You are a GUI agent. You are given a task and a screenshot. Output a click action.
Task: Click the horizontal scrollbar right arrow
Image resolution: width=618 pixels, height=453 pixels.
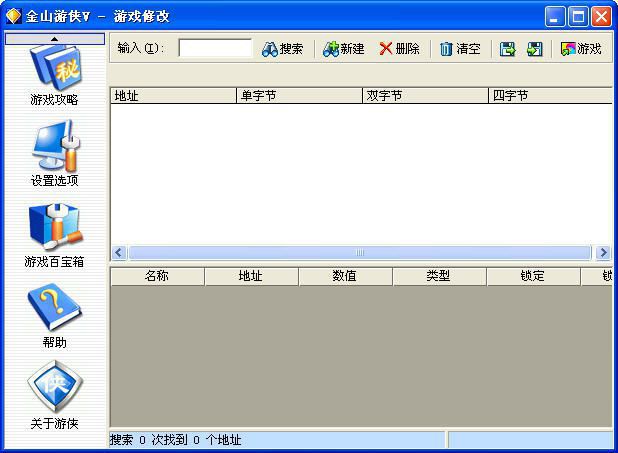click(x=603, y=252)
